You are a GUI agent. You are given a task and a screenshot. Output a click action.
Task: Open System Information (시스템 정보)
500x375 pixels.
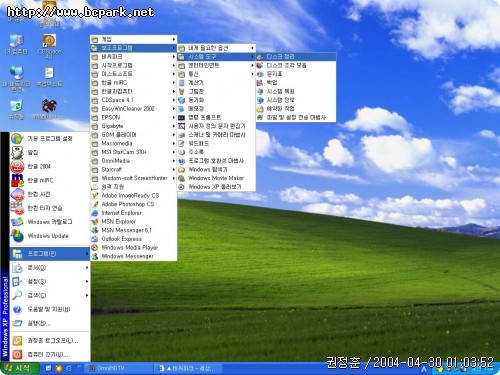(296, 100)
